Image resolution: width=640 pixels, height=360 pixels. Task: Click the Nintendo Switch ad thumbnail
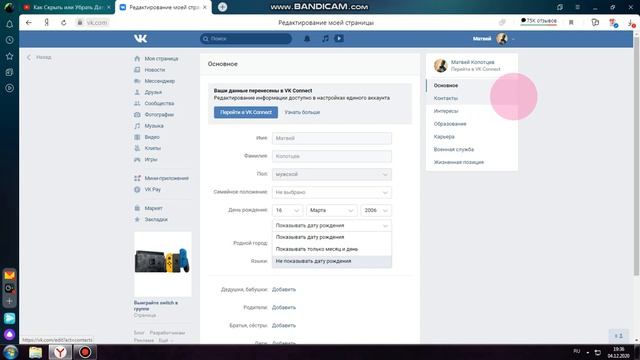pyautogui.click(x=163, y=264)
